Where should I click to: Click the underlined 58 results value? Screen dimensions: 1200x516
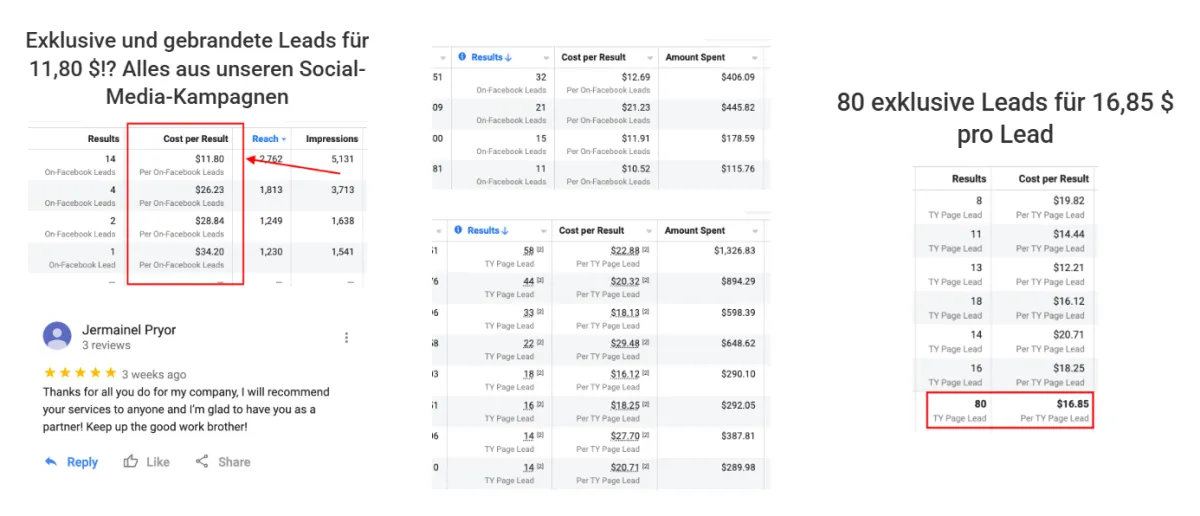(x=526, y=249)
